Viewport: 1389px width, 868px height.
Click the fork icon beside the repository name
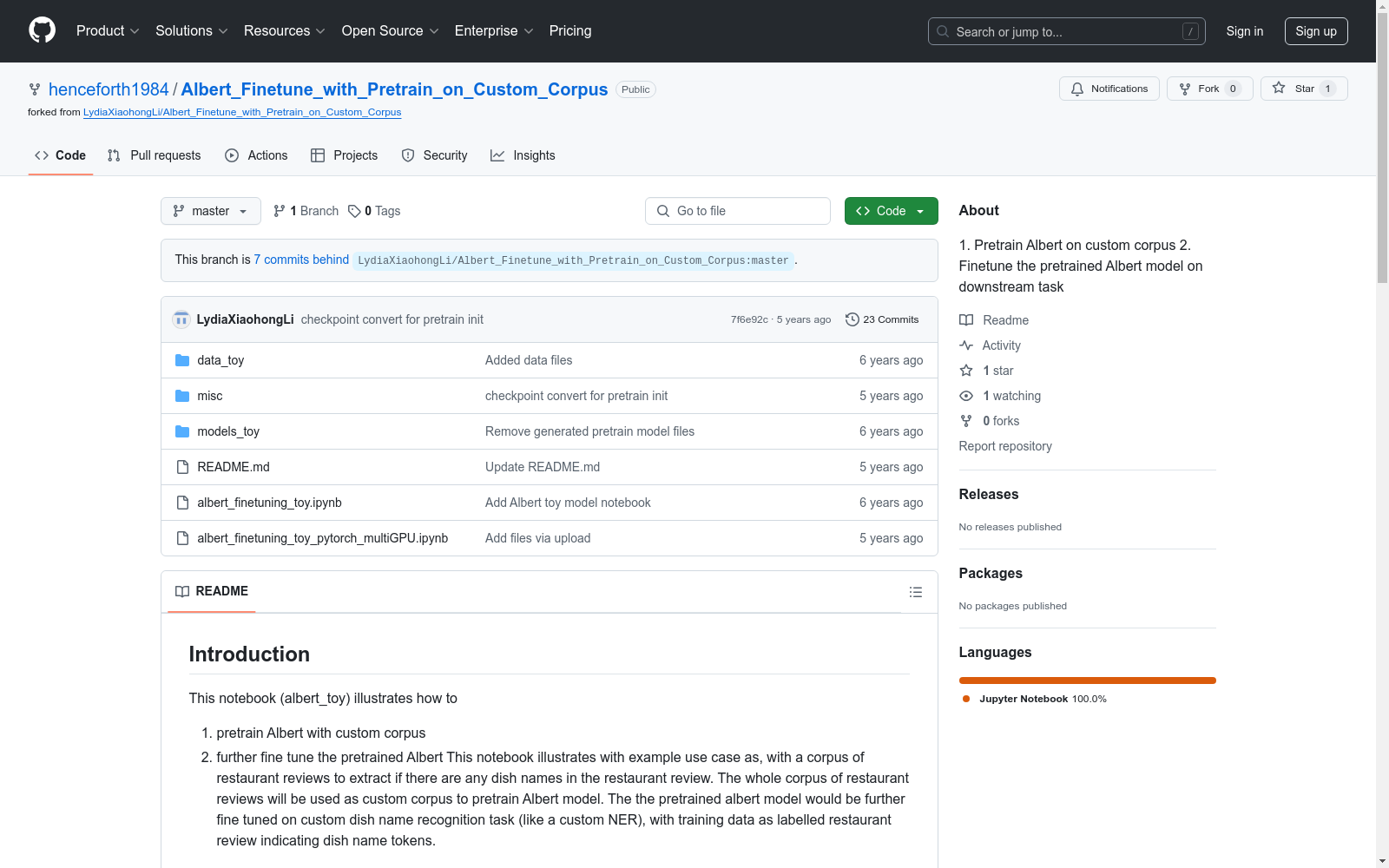pos(35,89)
